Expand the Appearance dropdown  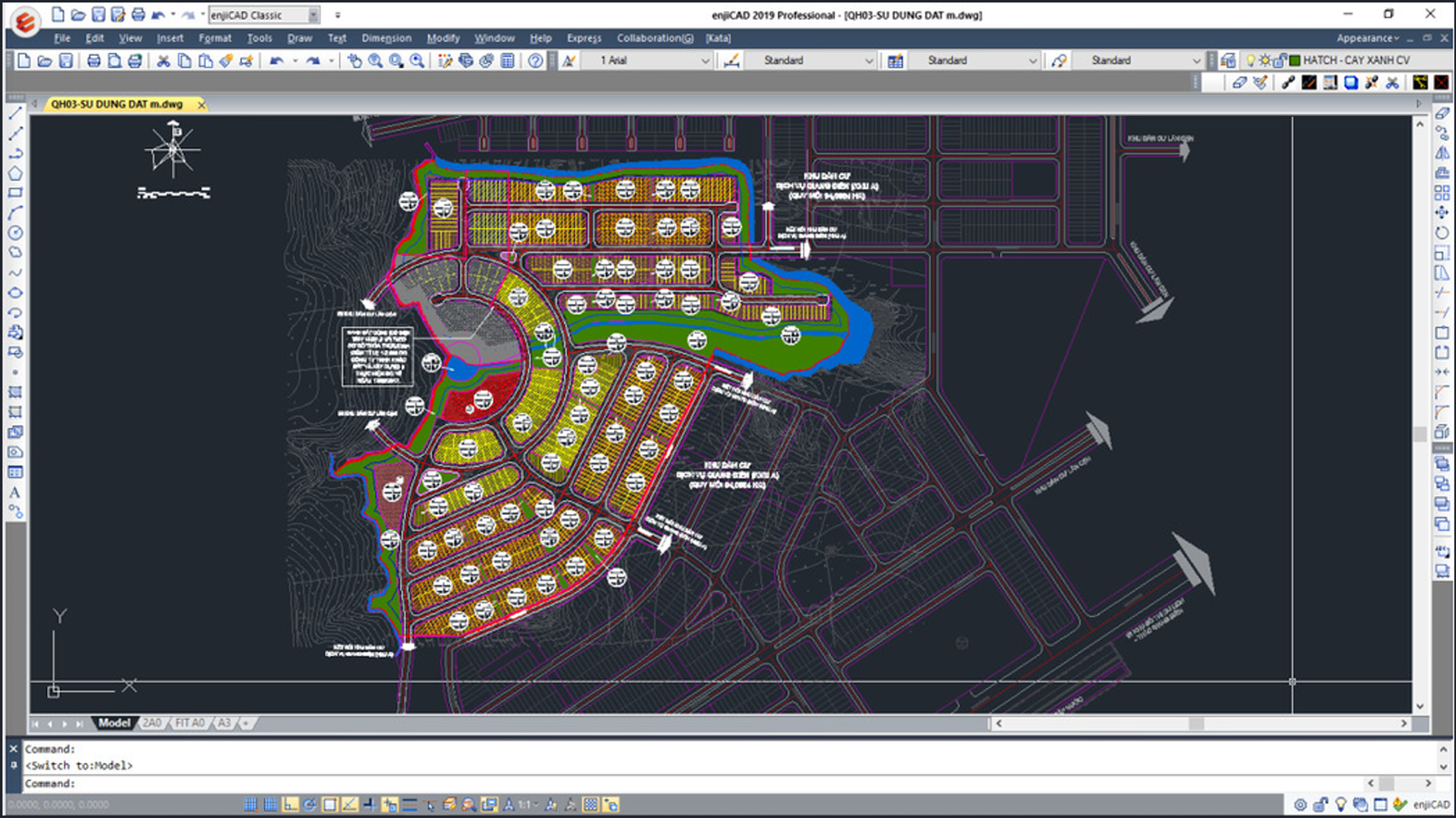click(1367, 38)
